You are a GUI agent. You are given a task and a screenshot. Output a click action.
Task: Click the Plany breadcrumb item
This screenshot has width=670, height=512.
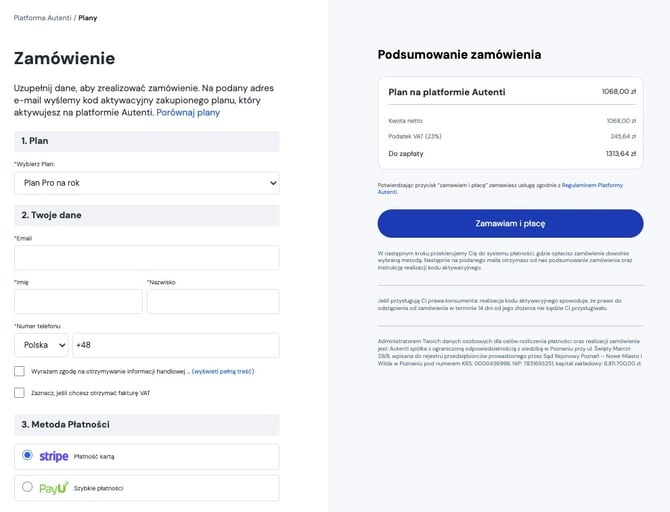point(88,18)
